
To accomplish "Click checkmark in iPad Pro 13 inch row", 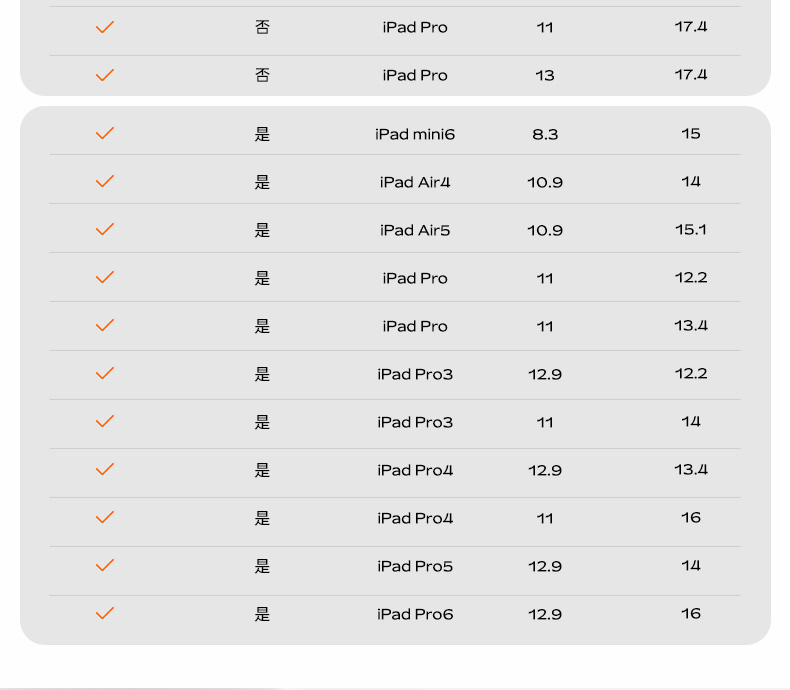I will 105,75.
